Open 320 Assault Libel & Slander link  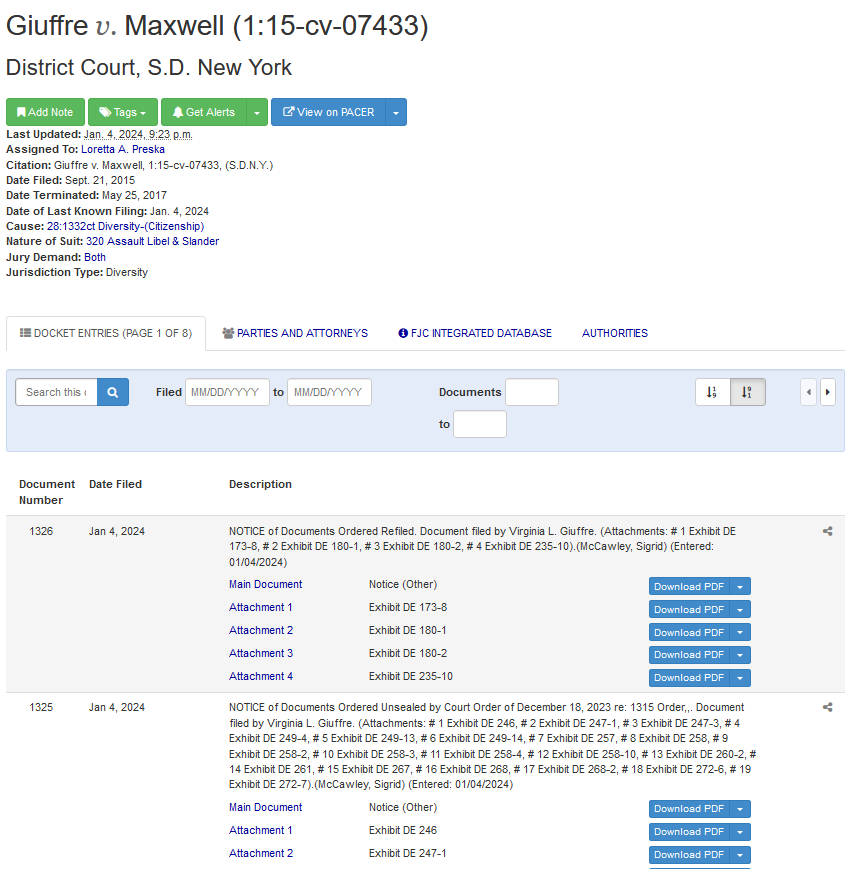(152, 242)
